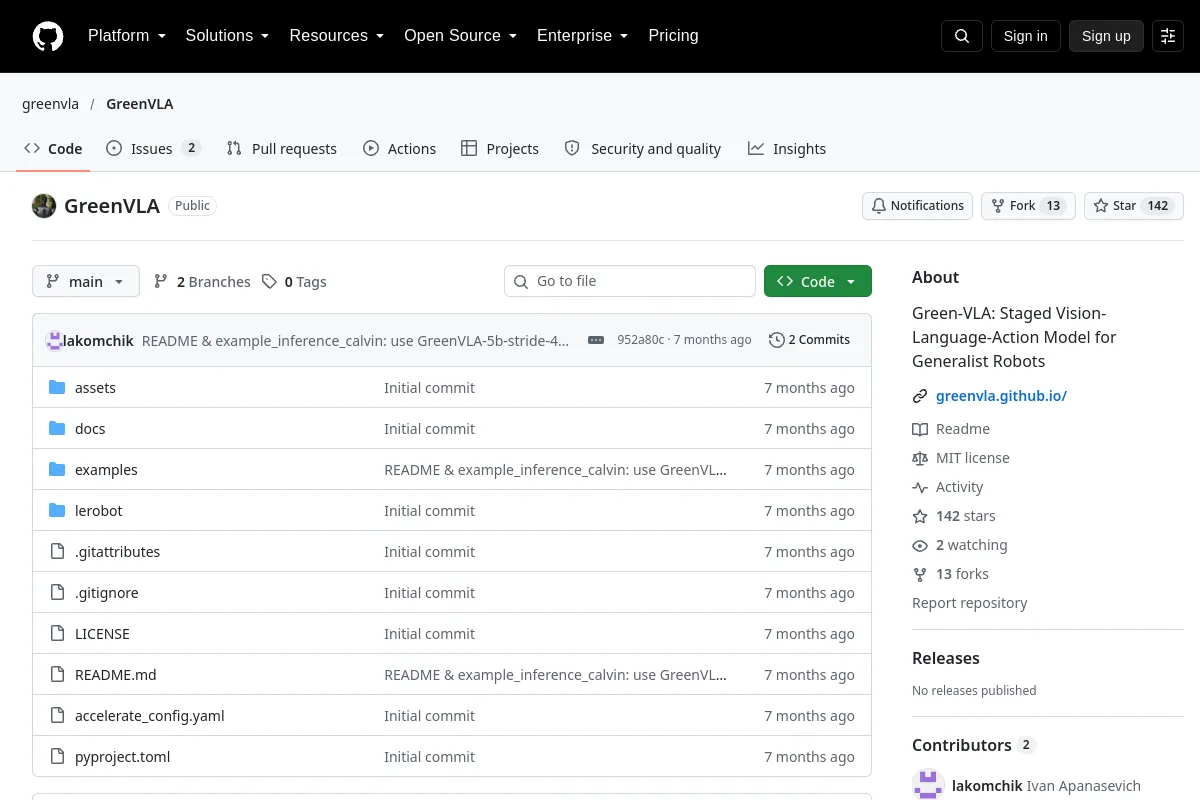Open the GreenVLA repository name in the breadcrumb

click(140, 104)
